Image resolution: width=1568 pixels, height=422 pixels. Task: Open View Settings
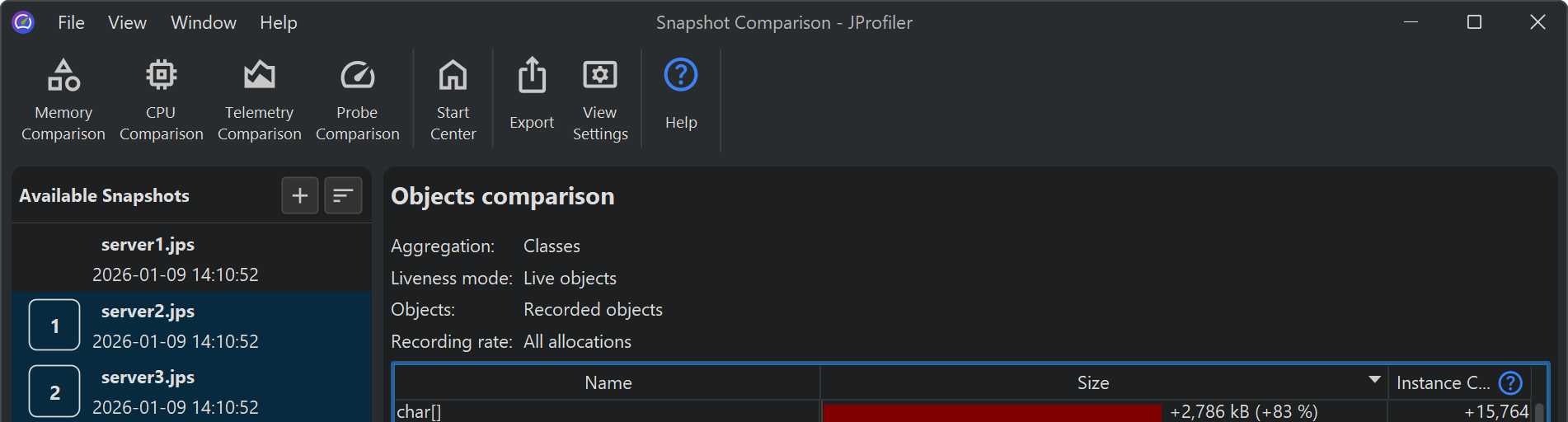[x=600, y=99]
